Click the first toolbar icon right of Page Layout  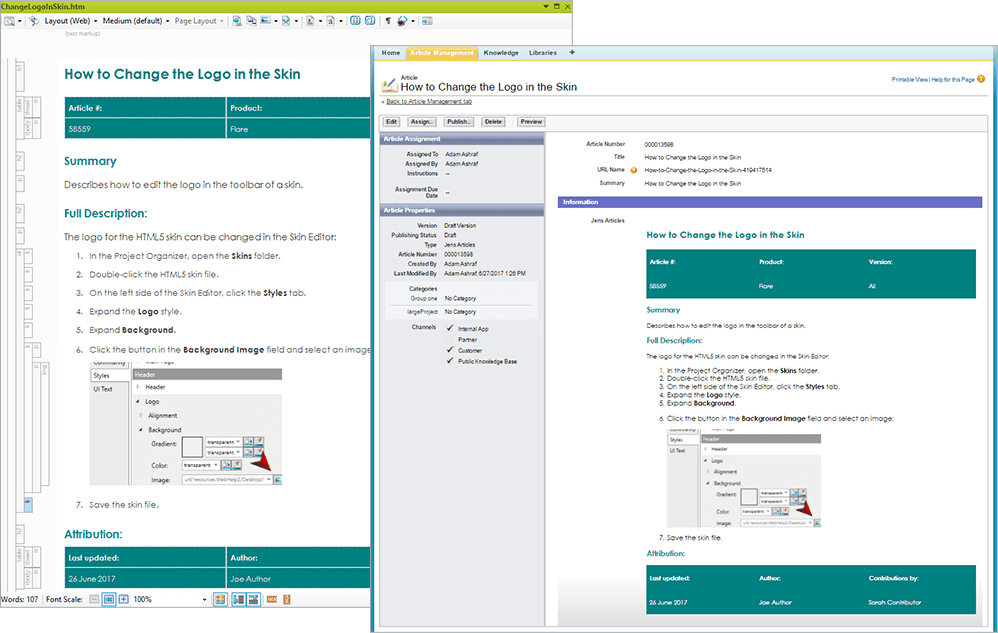tap(237, 21)
